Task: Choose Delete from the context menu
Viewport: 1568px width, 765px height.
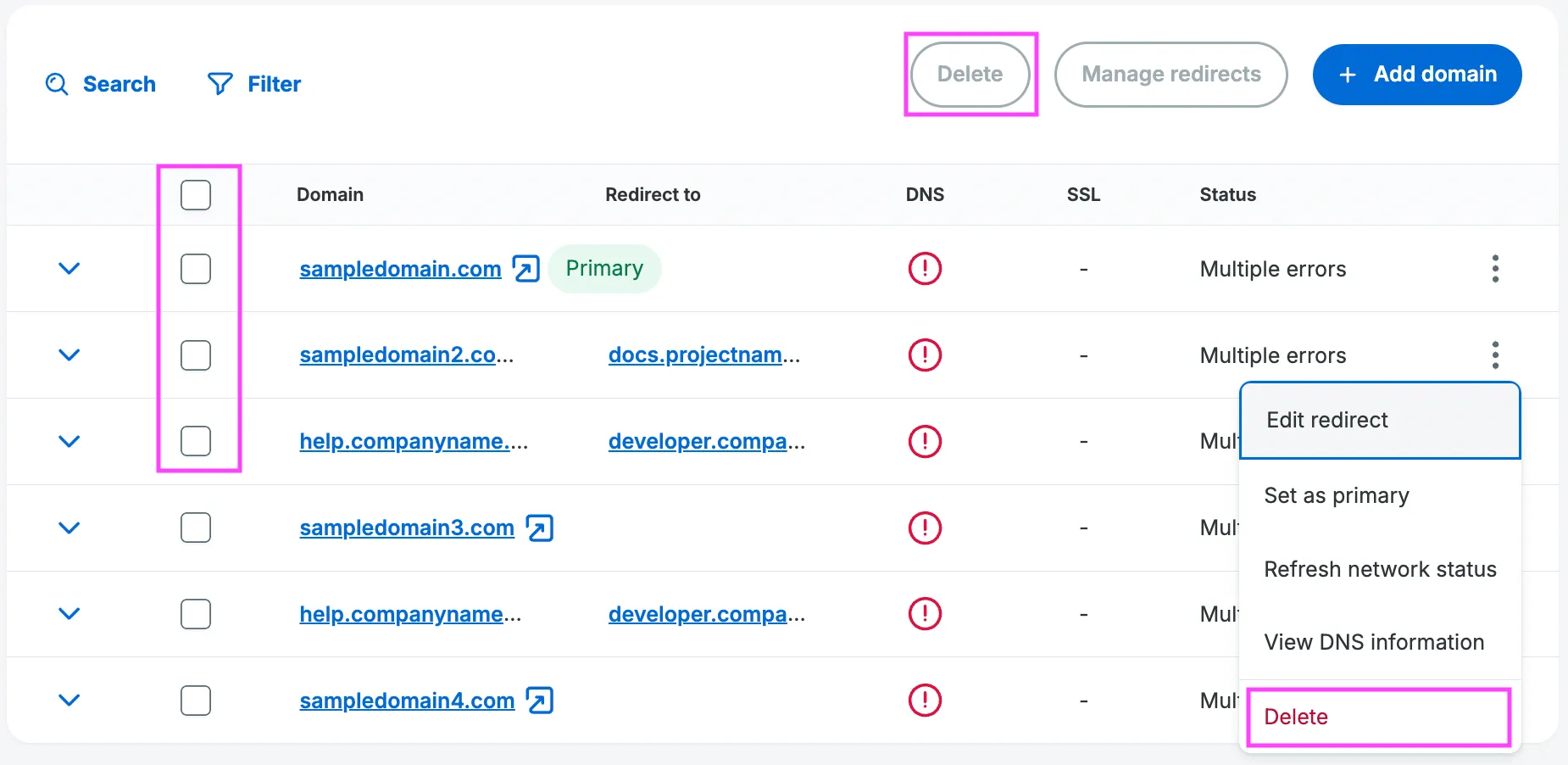Action: click(x=1295, y=717)
